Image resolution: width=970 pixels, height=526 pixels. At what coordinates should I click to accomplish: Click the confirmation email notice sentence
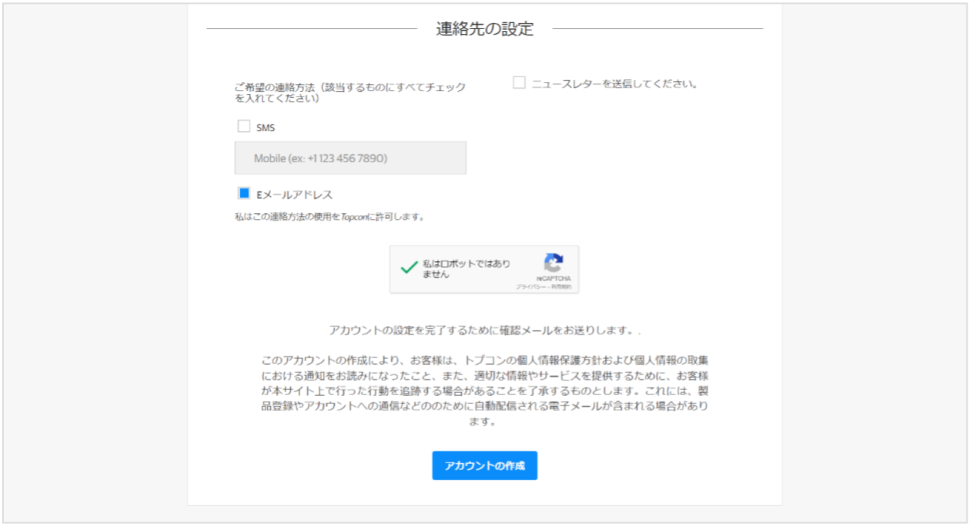tap(484, 330)
